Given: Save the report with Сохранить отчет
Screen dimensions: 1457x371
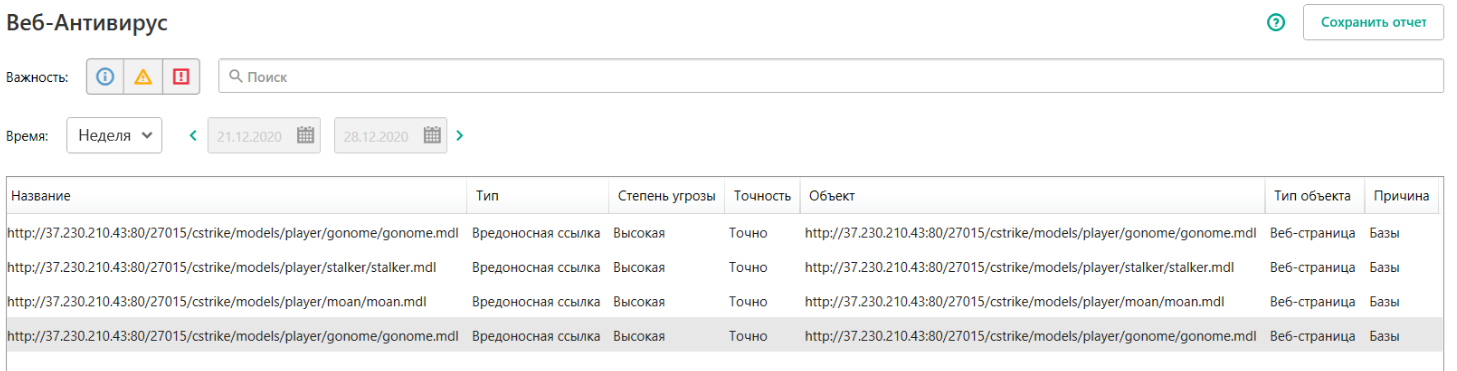Looking at the screenshot, I should [1373, 22].
